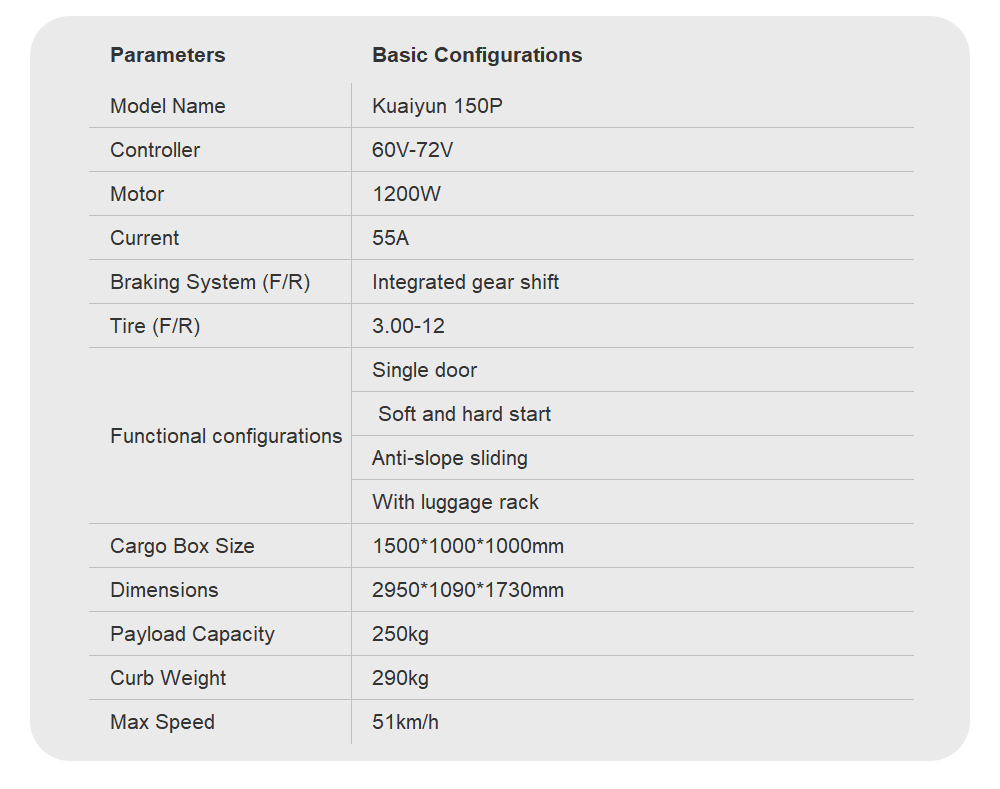Select the Kuaiyun 150P model name value
Viewport: 1000px width, 789px height.
tap(438, 106)
